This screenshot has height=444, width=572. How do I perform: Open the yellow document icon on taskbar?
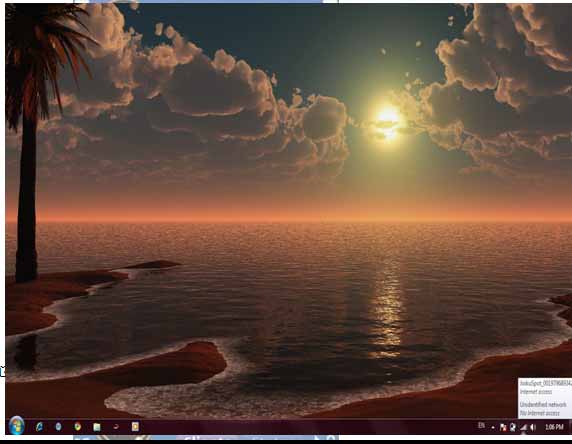pyautogui.click(x=135, y=426)
